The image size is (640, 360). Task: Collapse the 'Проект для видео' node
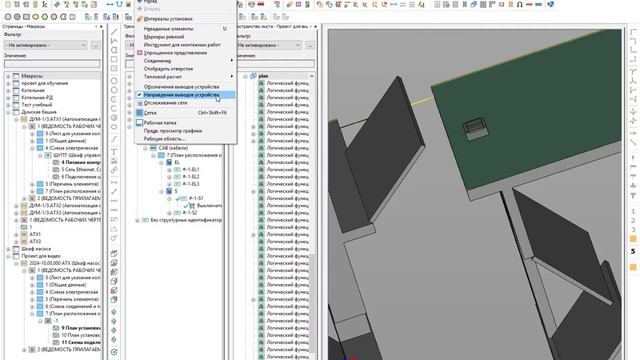click(8, 256)
